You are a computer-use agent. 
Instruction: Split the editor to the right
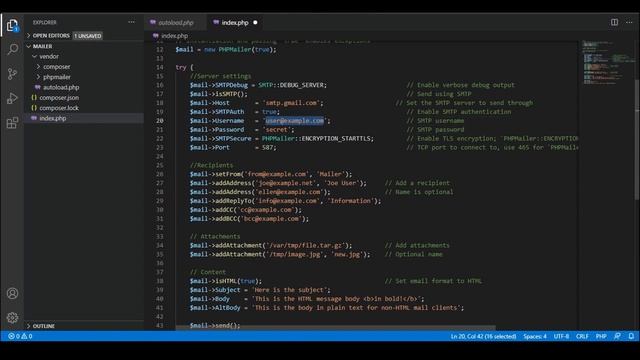614,22
